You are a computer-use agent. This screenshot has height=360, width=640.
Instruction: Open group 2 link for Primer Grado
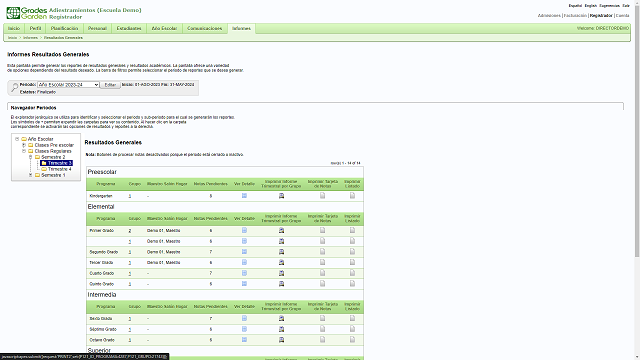click(x=130, y=231)
